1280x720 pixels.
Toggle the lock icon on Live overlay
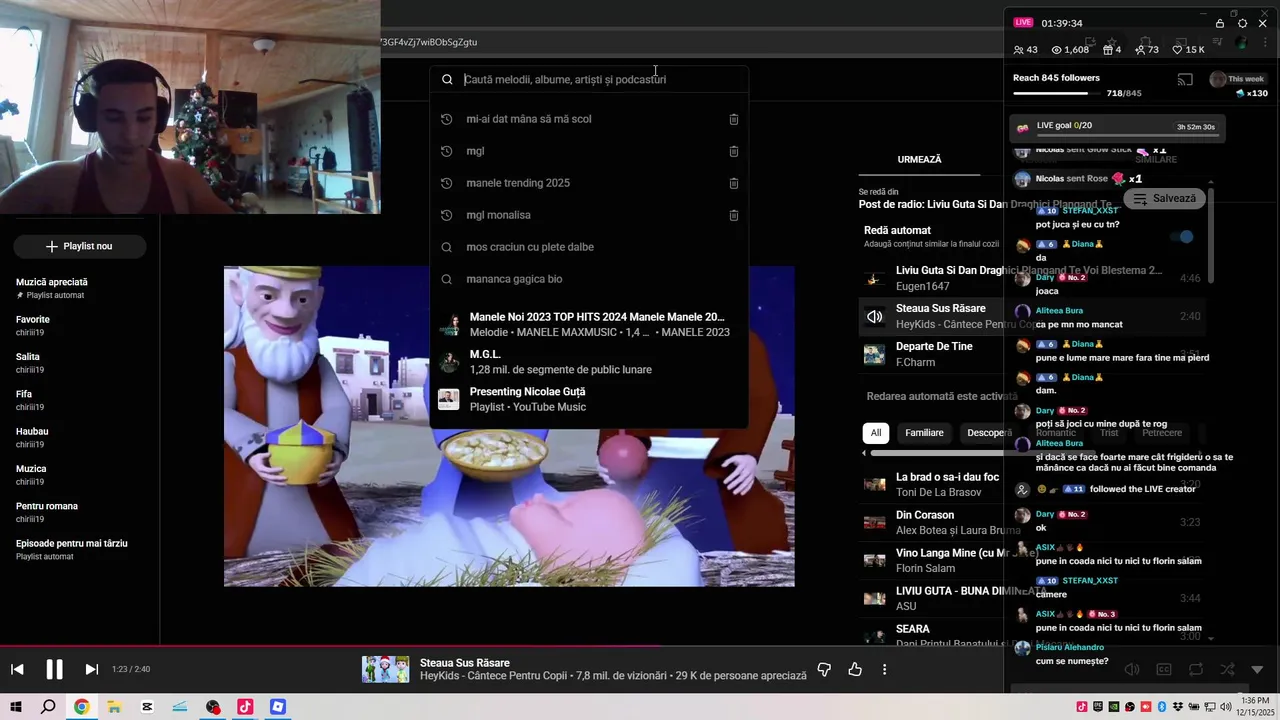[x=1220, y=23]
